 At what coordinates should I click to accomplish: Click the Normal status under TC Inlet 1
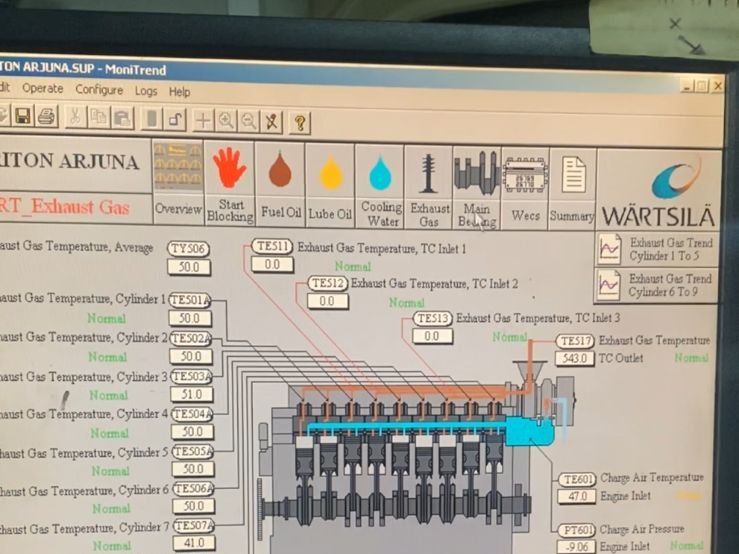click(x=353, y=267)
